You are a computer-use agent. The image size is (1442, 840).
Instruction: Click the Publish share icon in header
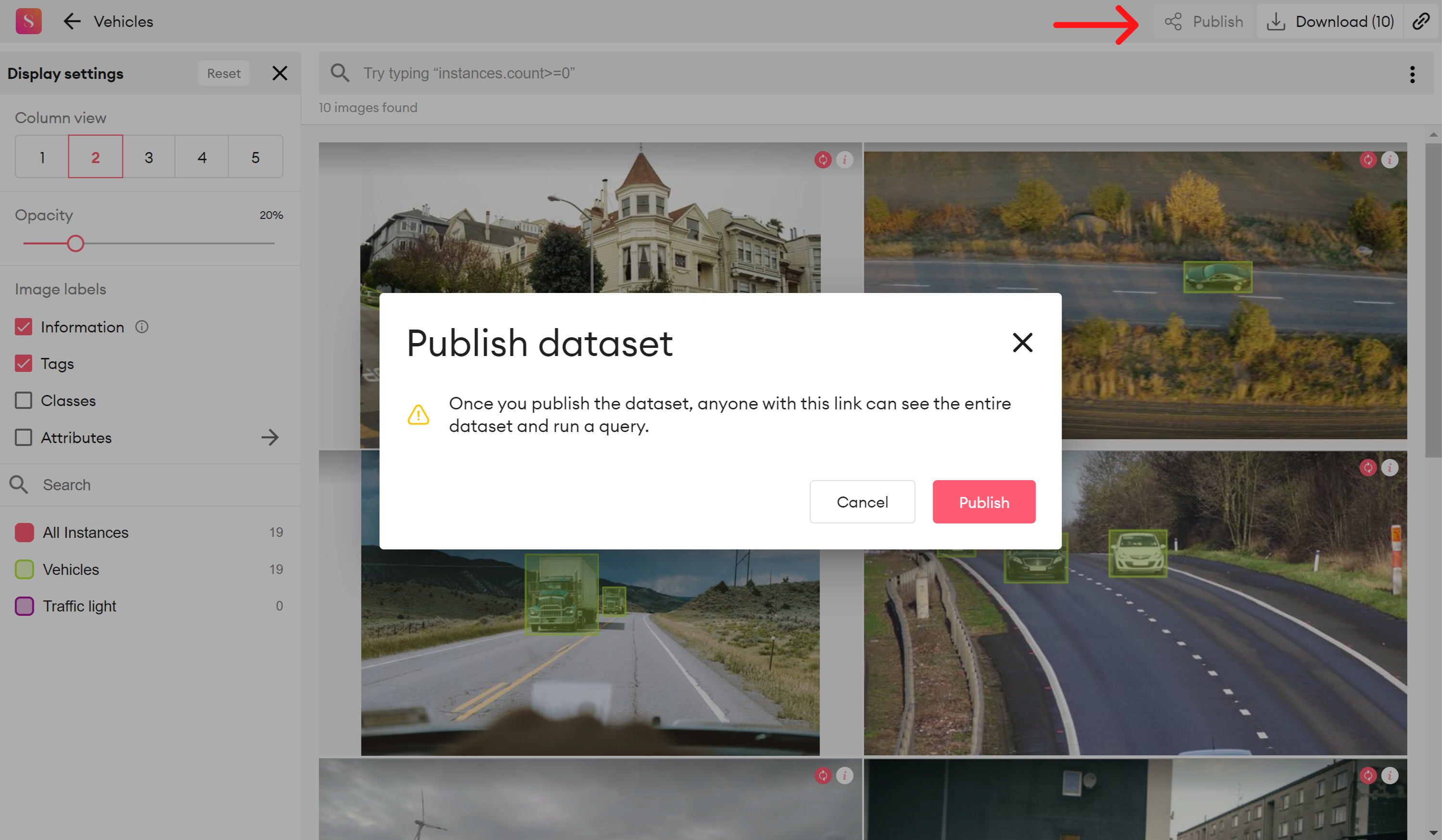click(1173, 22)
